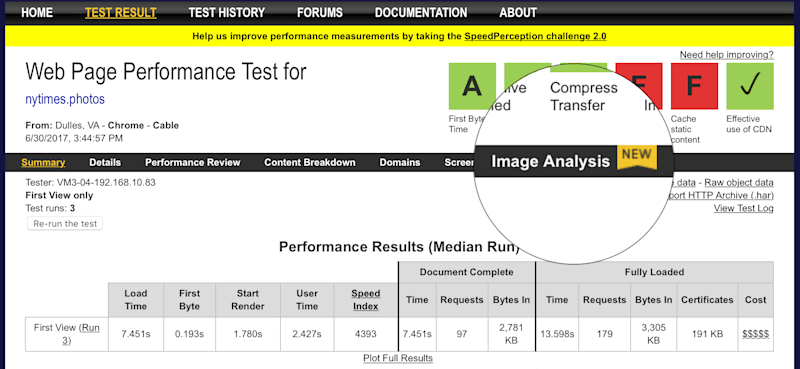Viewport: 800px width, 369px height.
Task: Click the Re-run the test button
Action: (x=65, y=224)
